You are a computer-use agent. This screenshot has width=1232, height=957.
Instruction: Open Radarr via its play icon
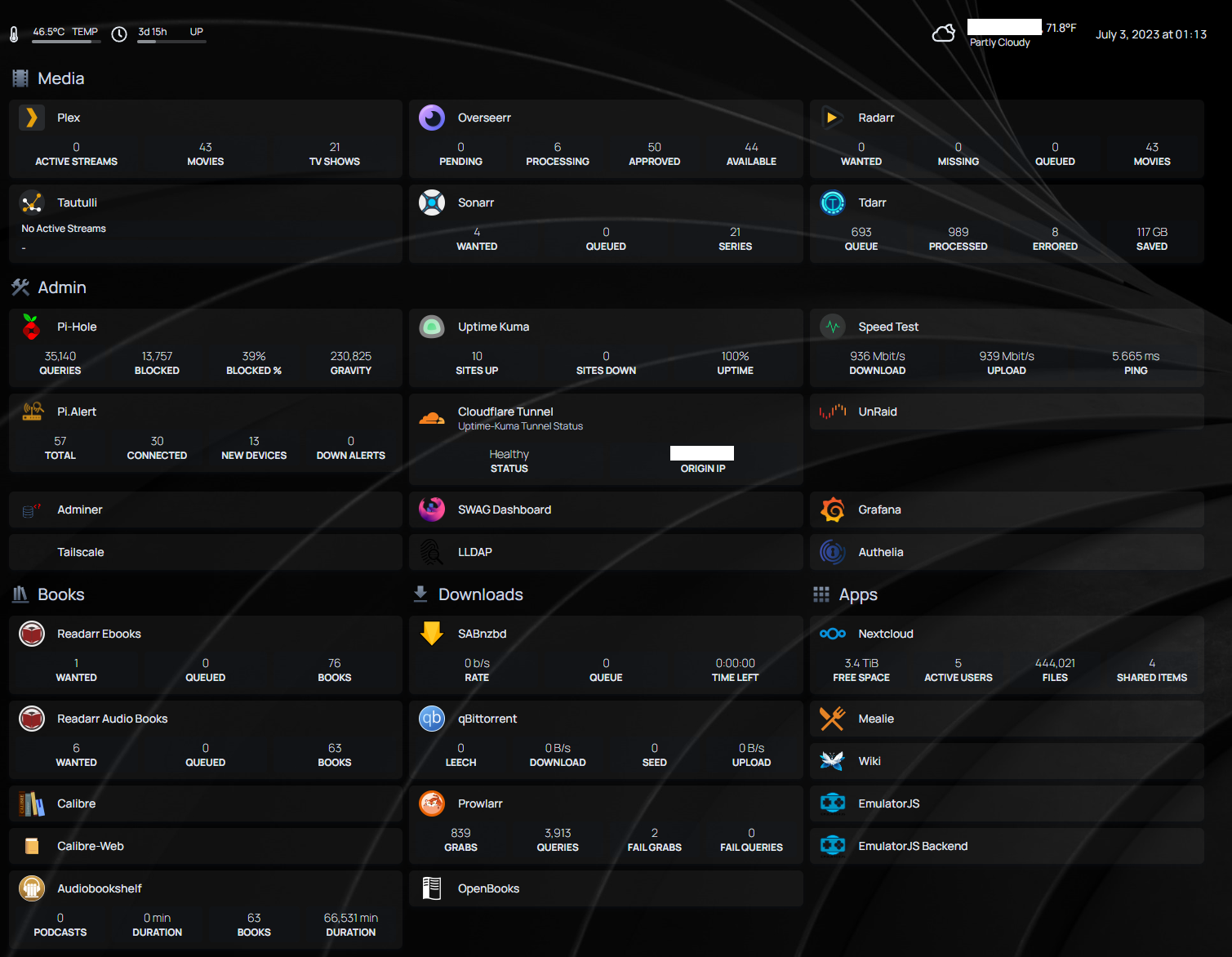(832, 118)
